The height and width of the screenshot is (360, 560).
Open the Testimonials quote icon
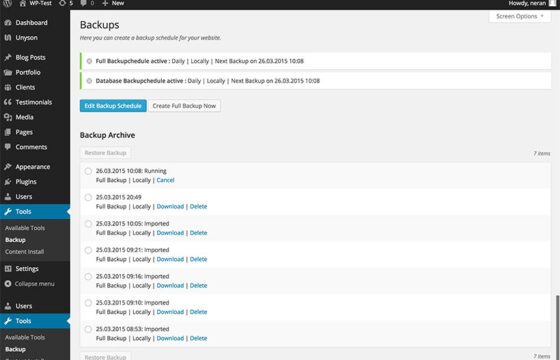coord(8,102)
